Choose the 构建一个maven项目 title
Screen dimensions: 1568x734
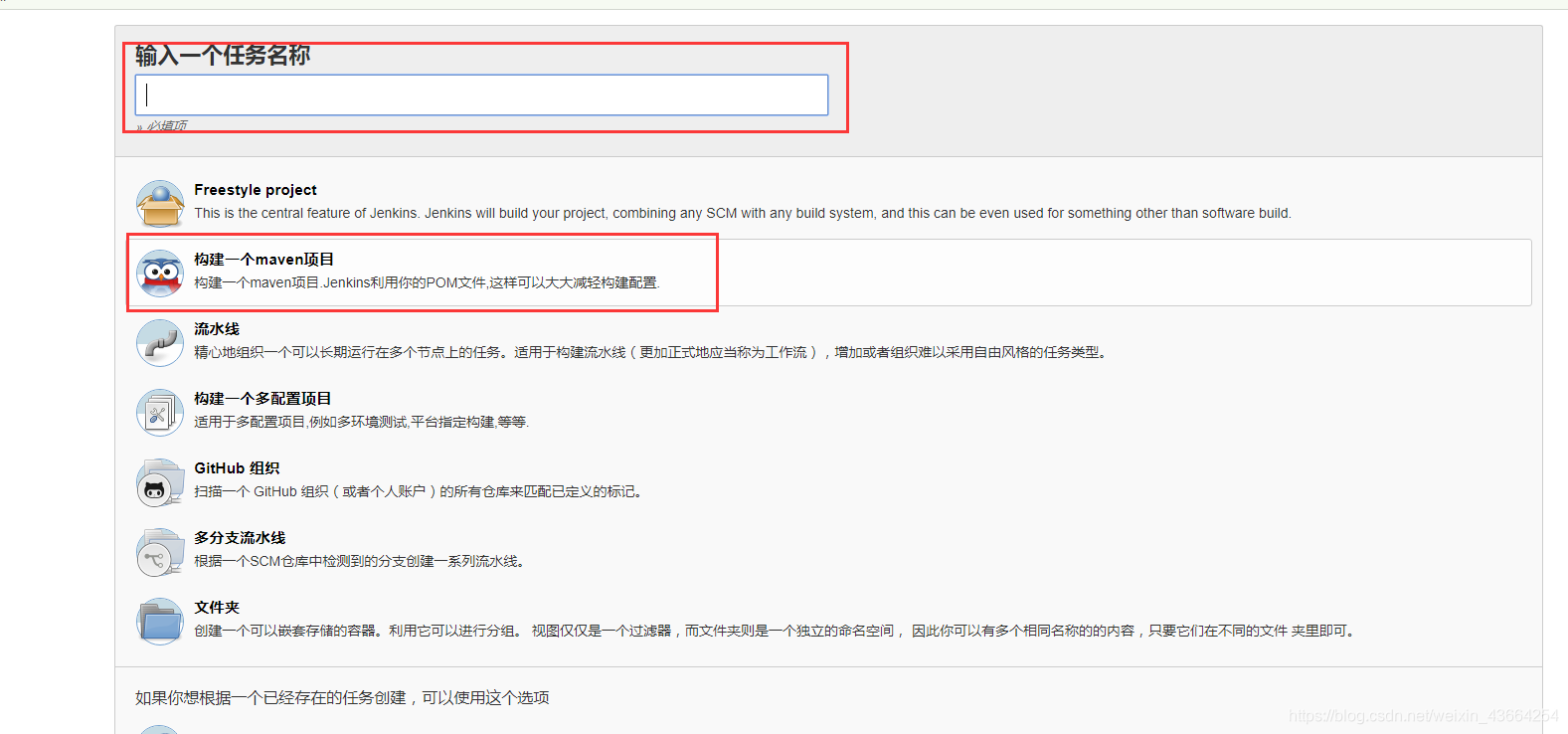point(263,260)
